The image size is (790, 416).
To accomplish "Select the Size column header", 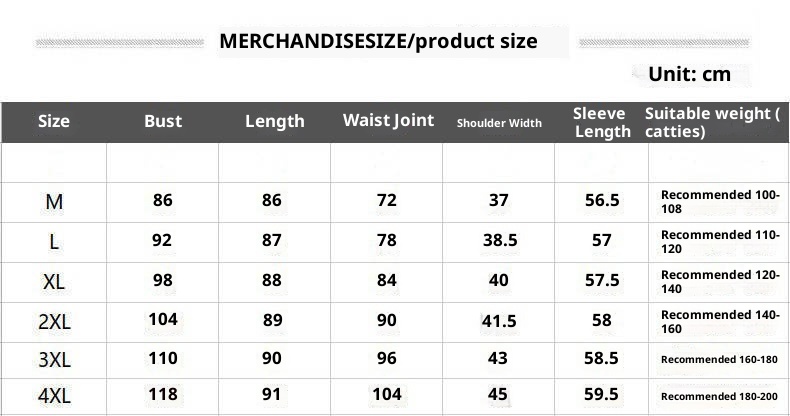I will 54,121.
